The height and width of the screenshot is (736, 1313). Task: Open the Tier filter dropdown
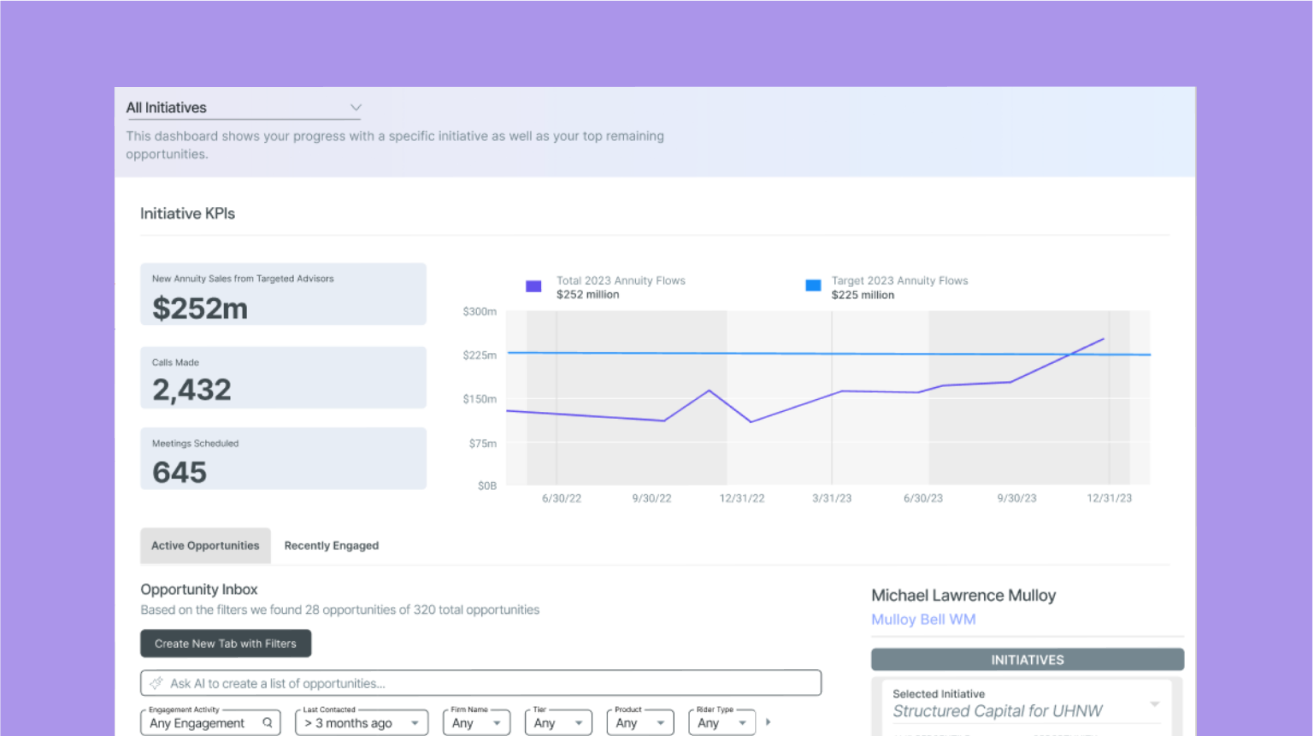(x=557, y=722)
